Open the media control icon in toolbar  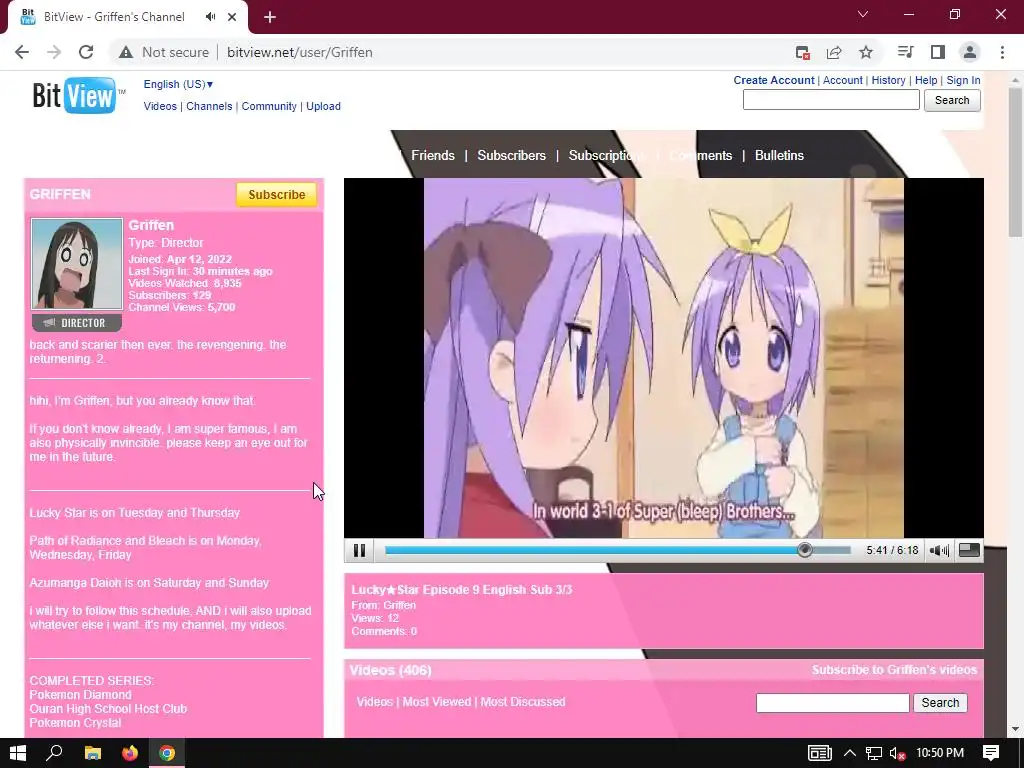[905, 52]
